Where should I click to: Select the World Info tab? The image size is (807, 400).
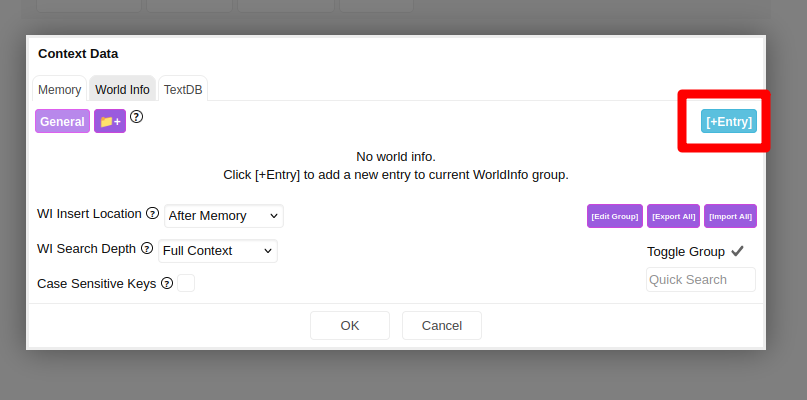coord(122,90)
